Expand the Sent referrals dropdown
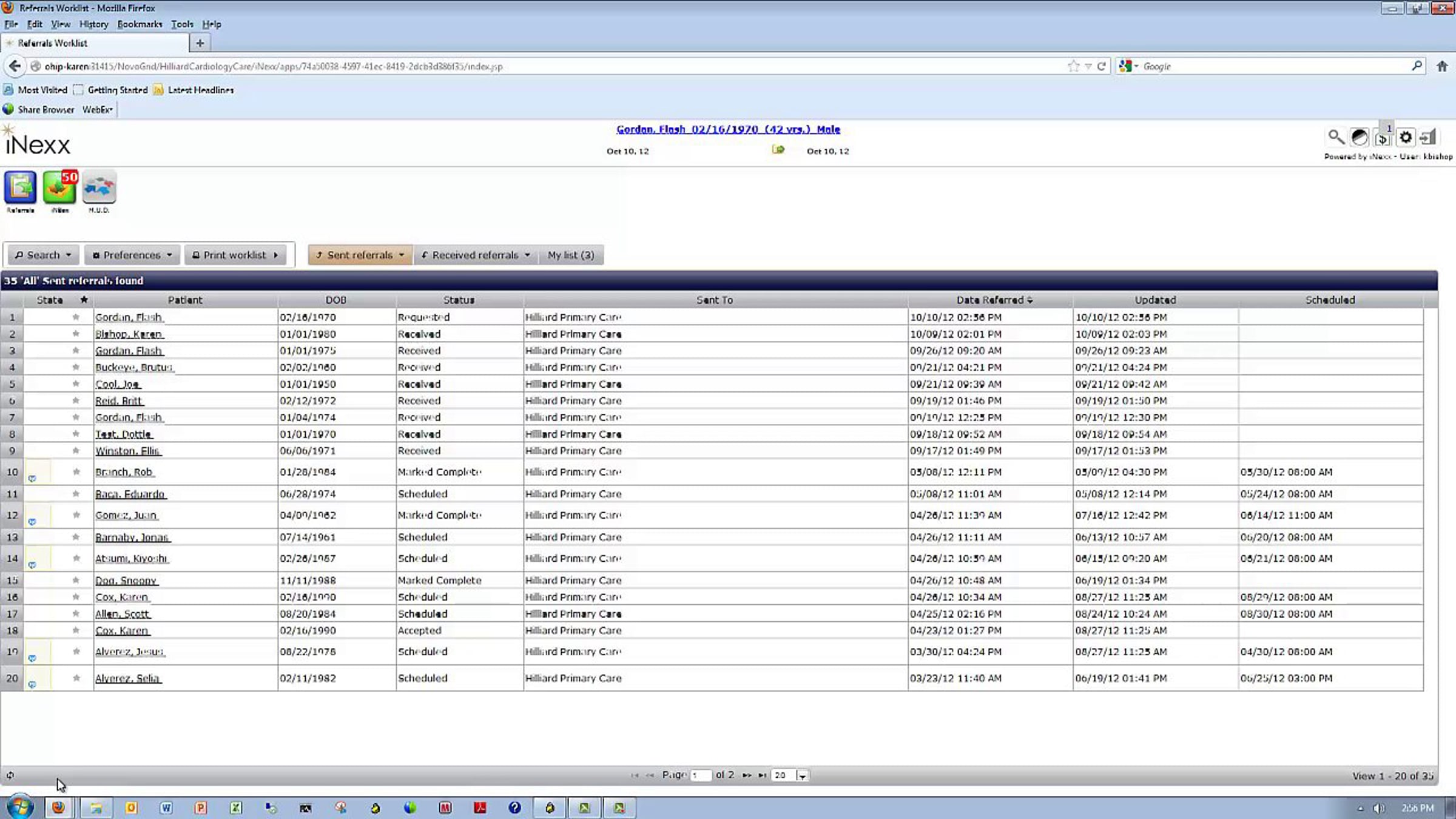This screenshot has width=1456, height=819. click(x=360, y=255)
